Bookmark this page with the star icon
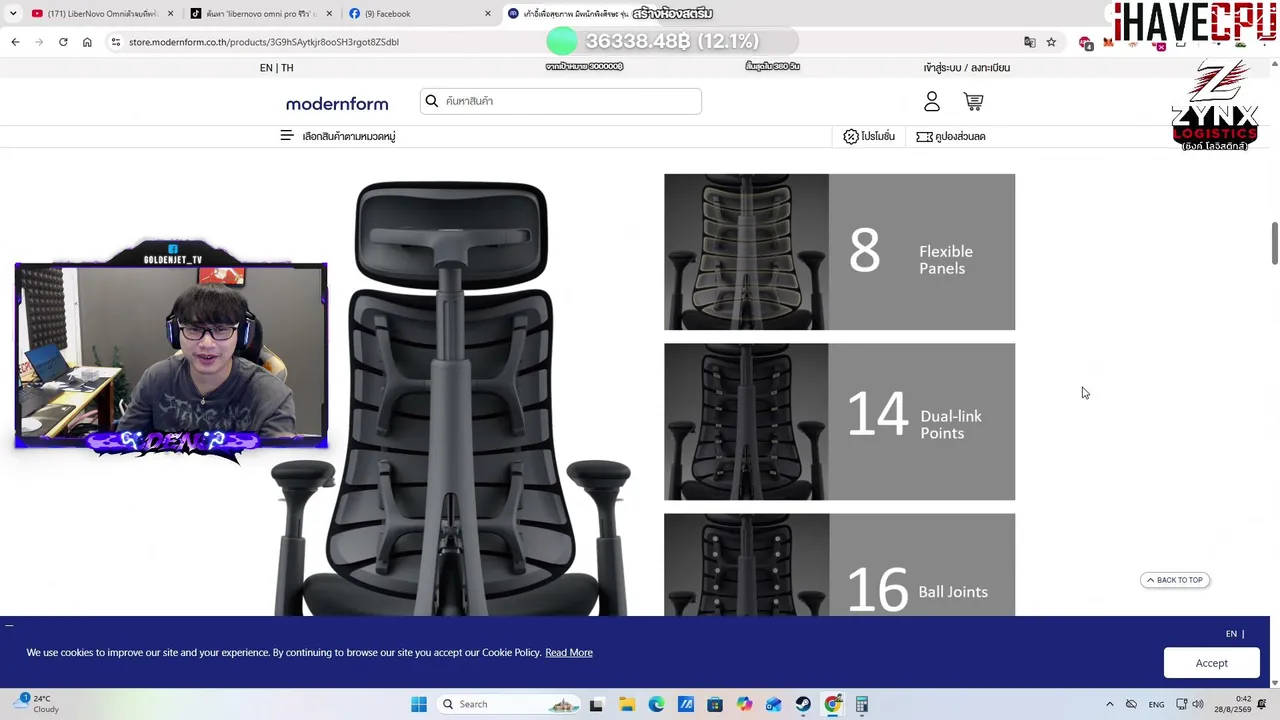Viewport: 1280px width, 720px height. coord(1051,42)
